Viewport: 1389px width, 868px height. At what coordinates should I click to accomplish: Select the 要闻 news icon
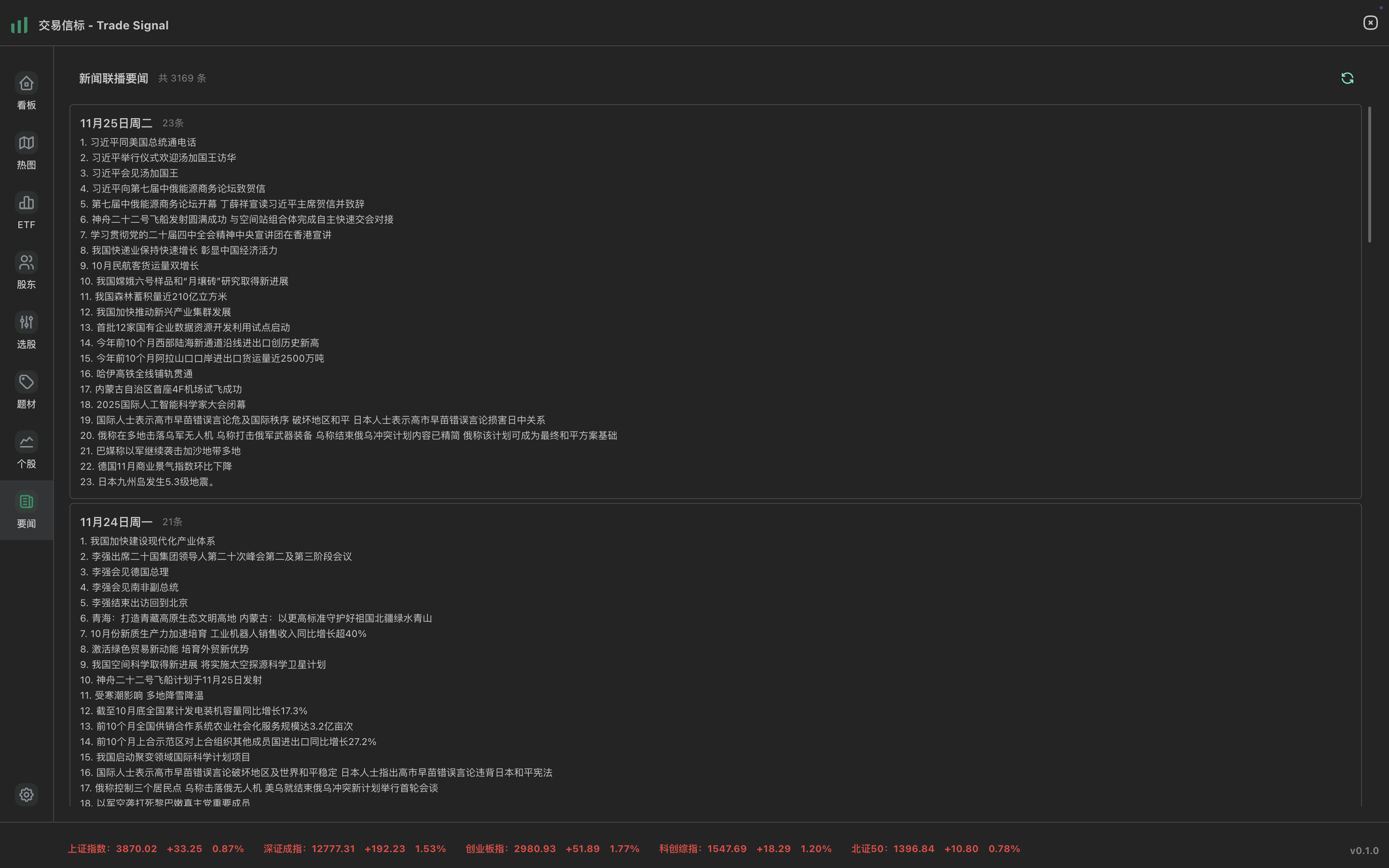pyautogui.click(x=27, y=502)
